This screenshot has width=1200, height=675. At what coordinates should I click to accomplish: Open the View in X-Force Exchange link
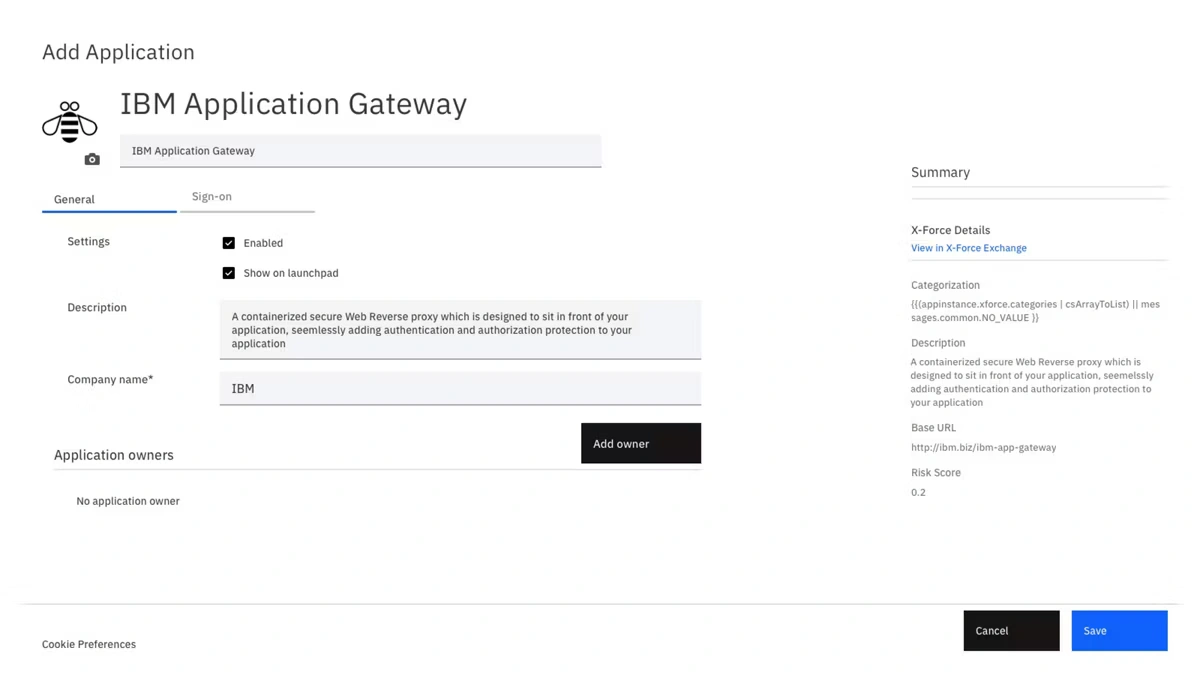pos(968,248)
